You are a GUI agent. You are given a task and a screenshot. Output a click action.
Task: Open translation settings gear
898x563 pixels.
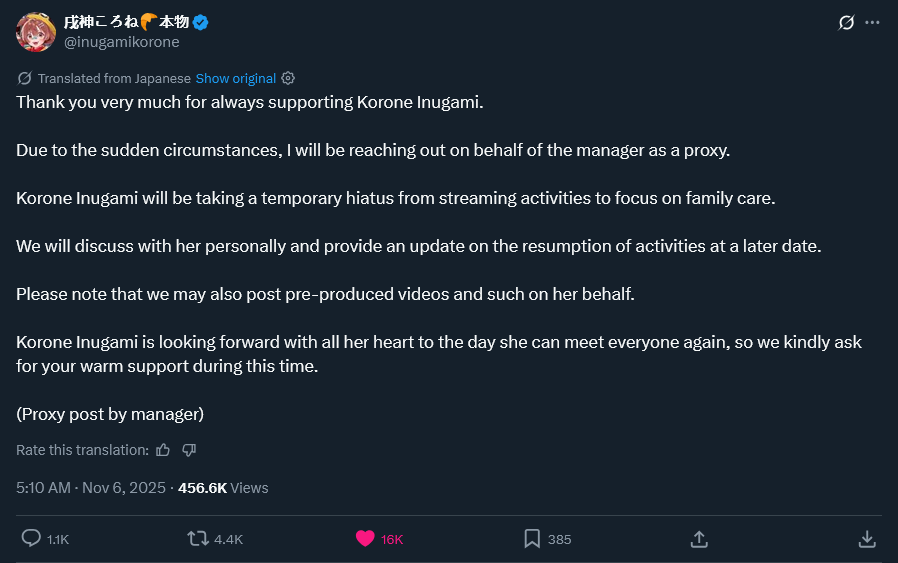[288, 78]
